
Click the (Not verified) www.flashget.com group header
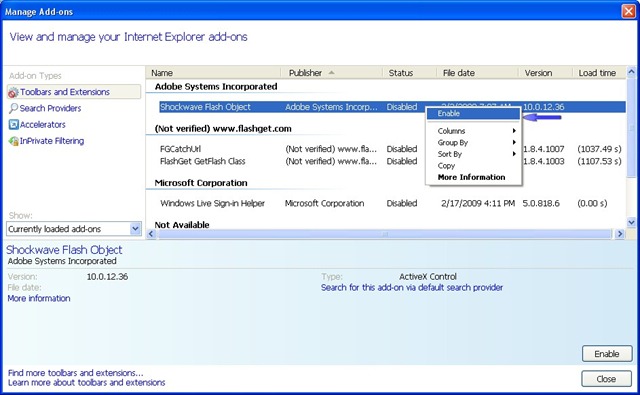click(223, 129)
